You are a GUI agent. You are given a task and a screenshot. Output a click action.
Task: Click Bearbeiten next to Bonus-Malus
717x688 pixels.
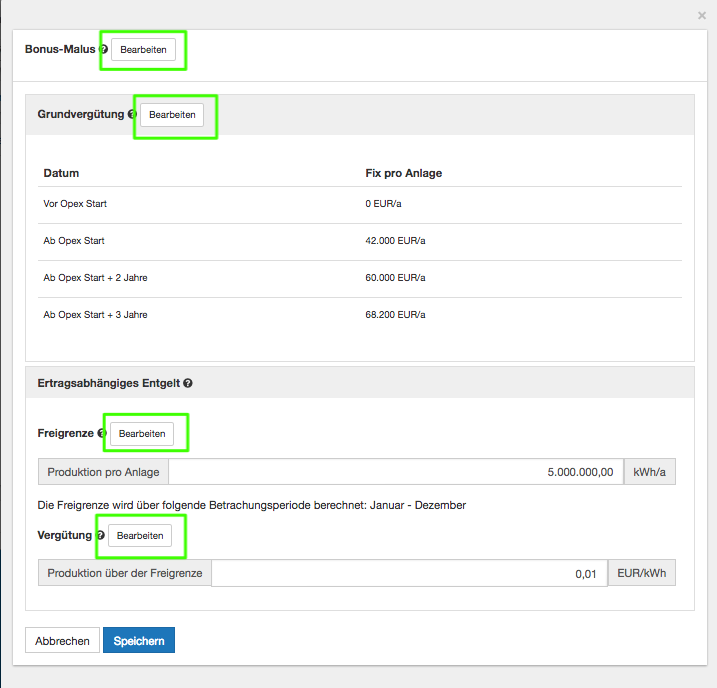[143, 50]
